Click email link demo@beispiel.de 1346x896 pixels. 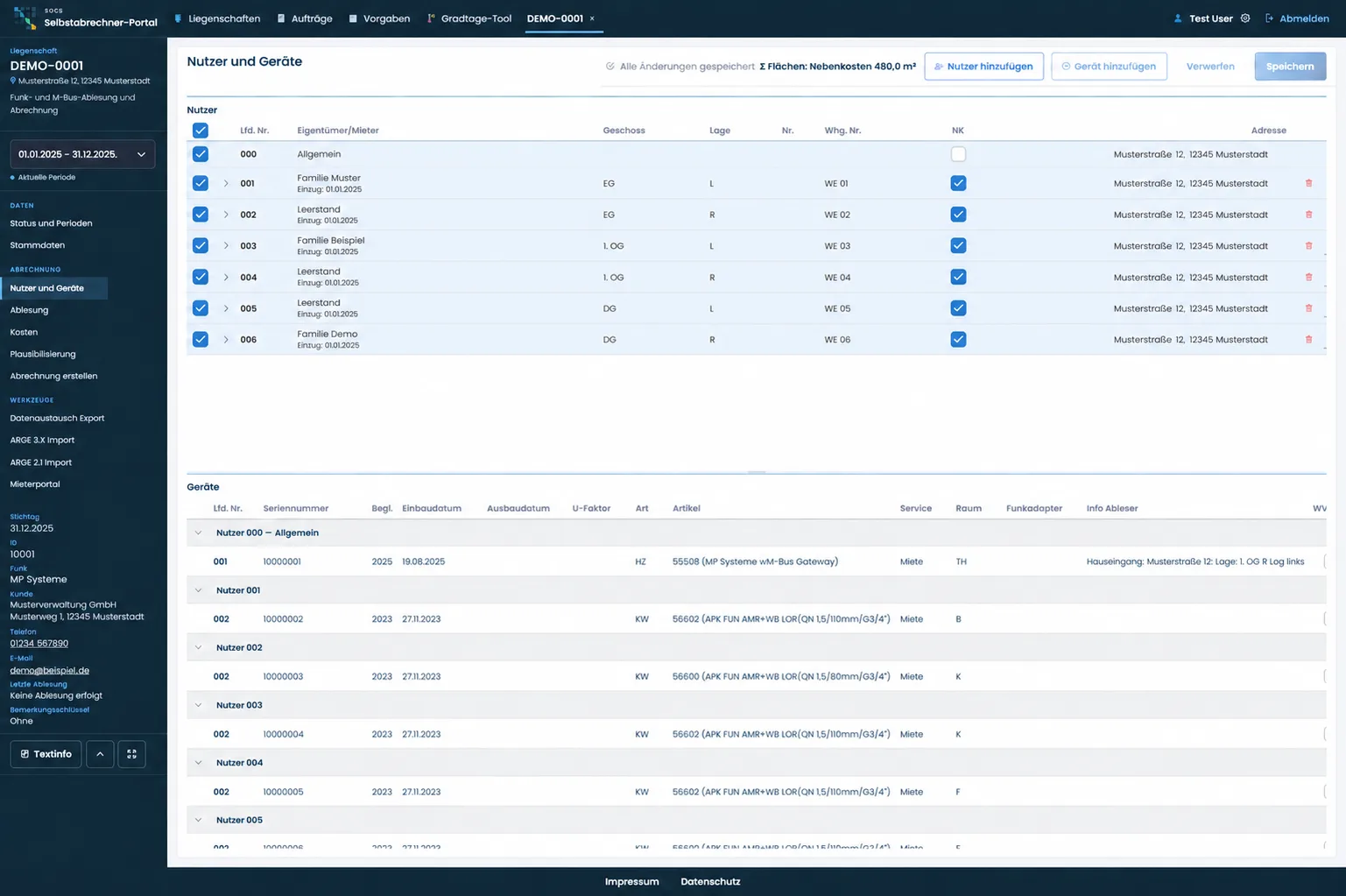tap(49, 671)
